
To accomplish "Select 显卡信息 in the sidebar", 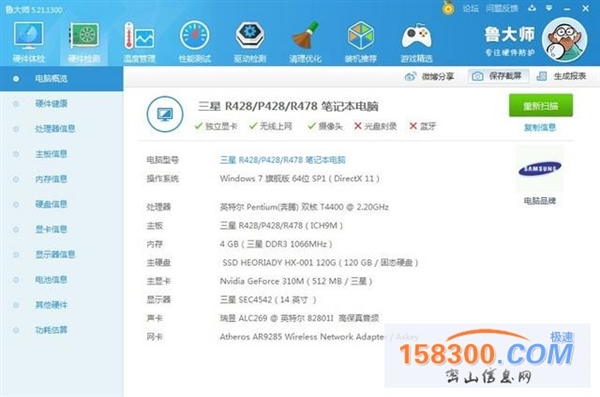I will coord(51,229).
